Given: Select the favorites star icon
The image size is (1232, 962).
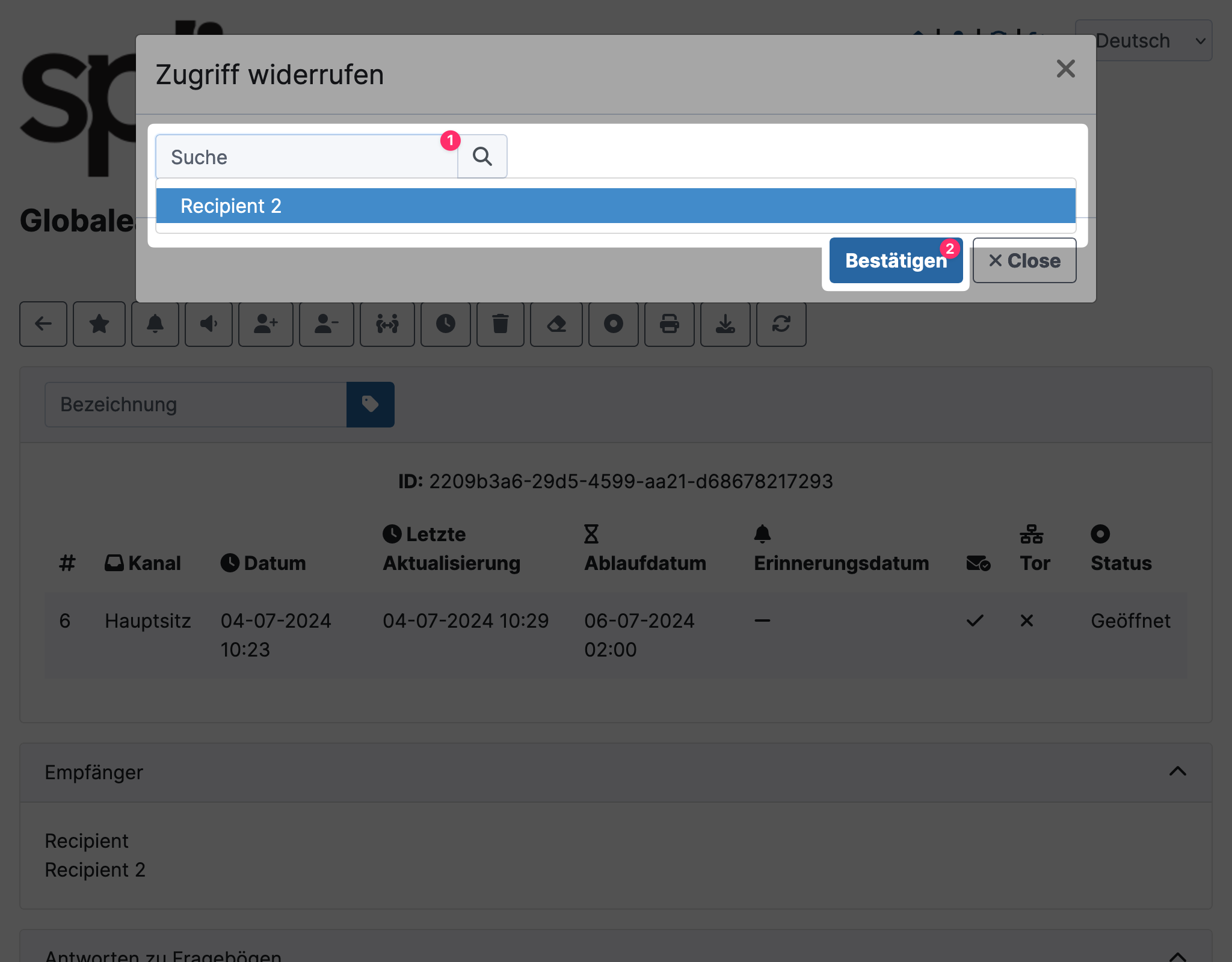Looking at the screenshot, I should [99, 323].
